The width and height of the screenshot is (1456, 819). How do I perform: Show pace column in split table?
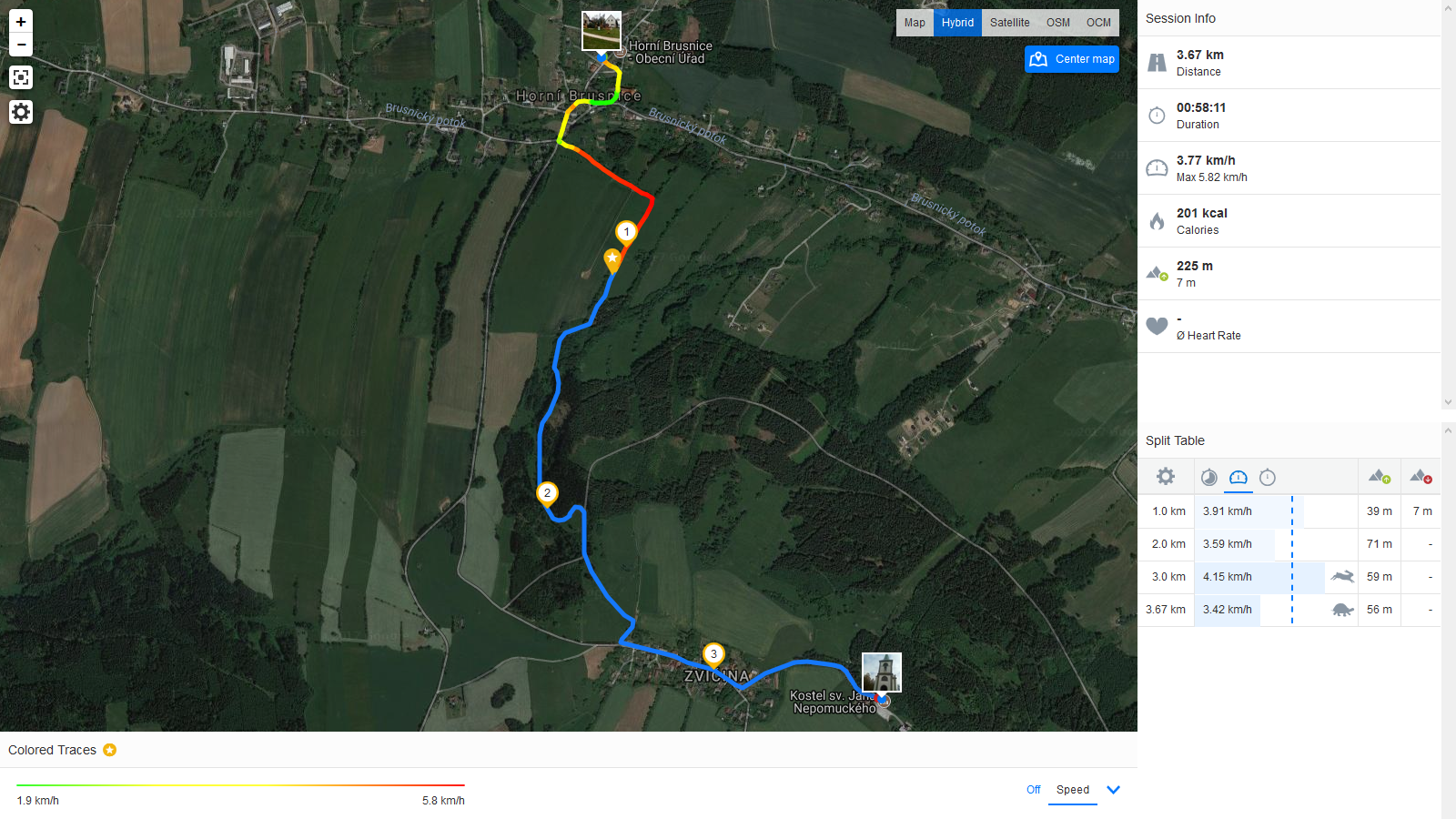pyautogui.click(x=1209, y=477)
